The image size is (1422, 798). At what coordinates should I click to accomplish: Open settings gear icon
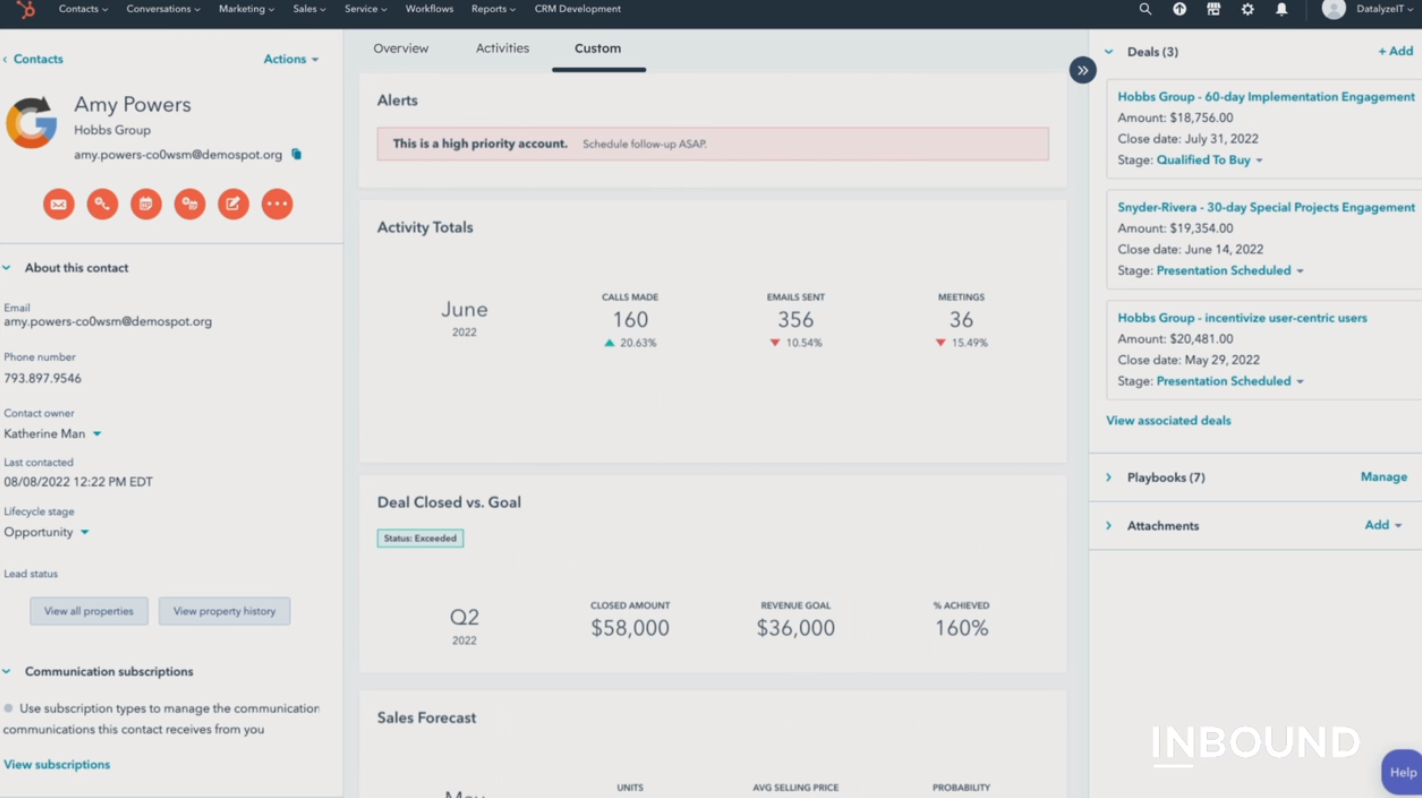1247,9
